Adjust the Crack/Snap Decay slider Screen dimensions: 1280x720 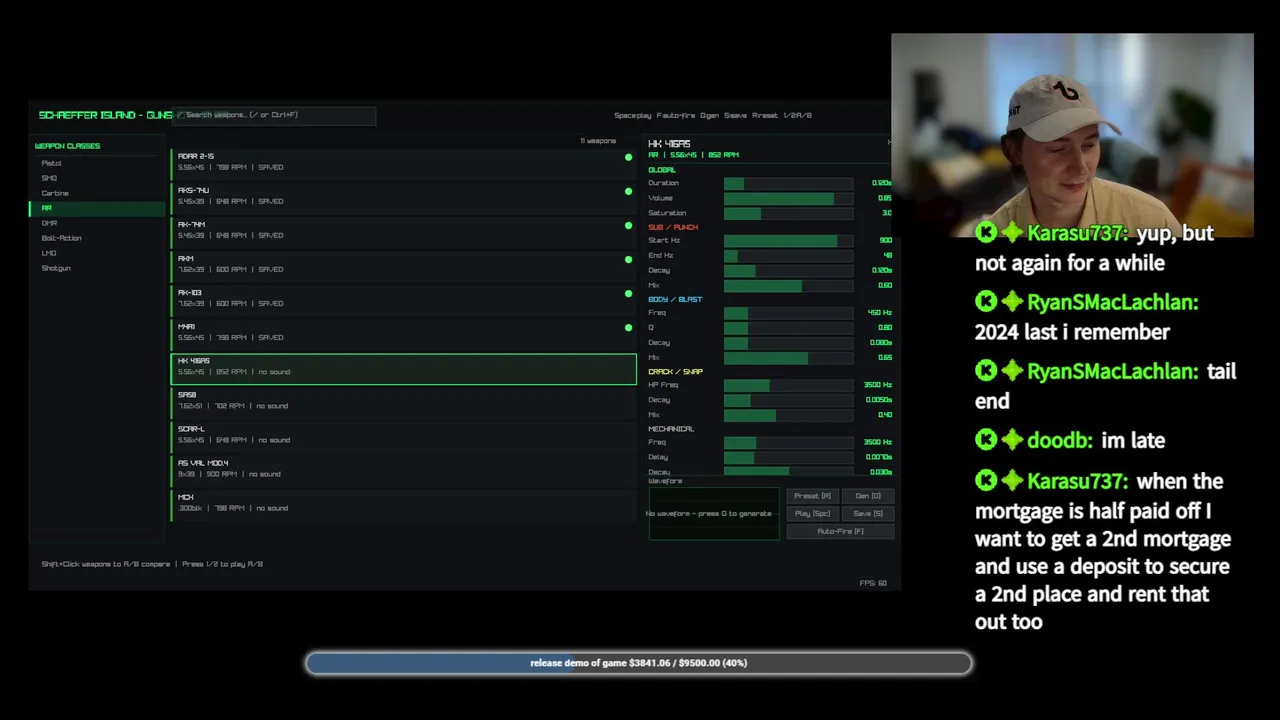pyautogui.click(x=788, y=400)
